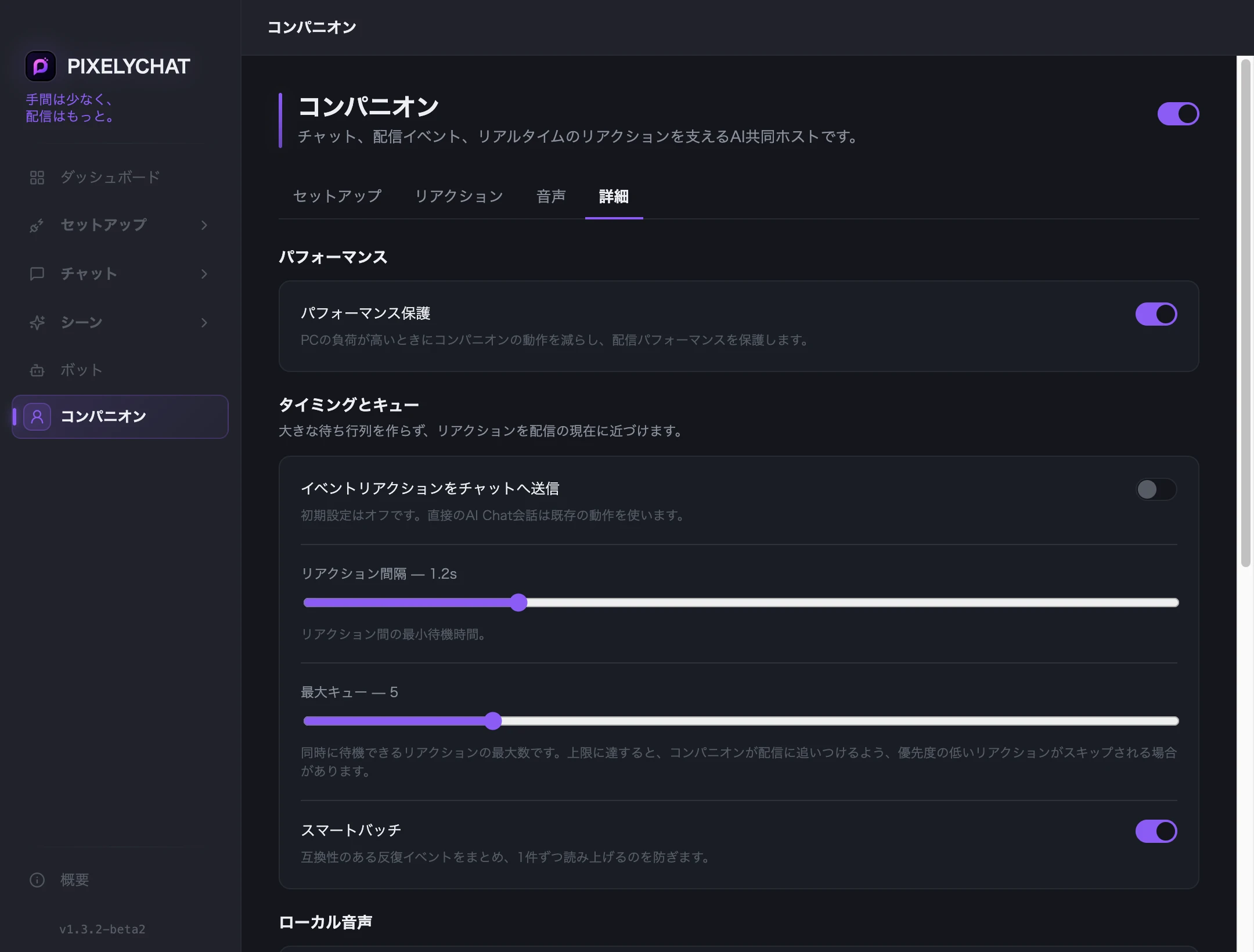Screen dimensions: 1254x952
Task: Turn off スマートバッチ toggle
Action: pyautogui.click(x=1156, y=831)
